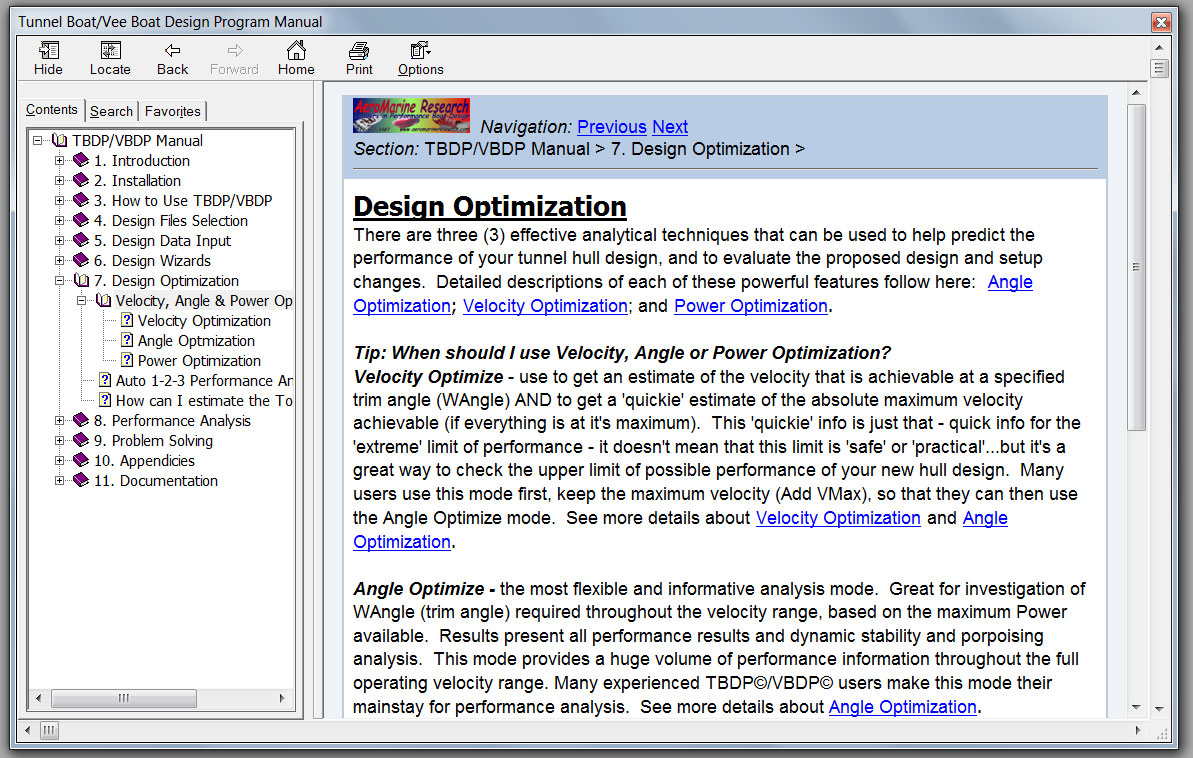Click topic page icon for Angle Optmization
Viewport: 1193px width, 758px height.
(127, 339)
